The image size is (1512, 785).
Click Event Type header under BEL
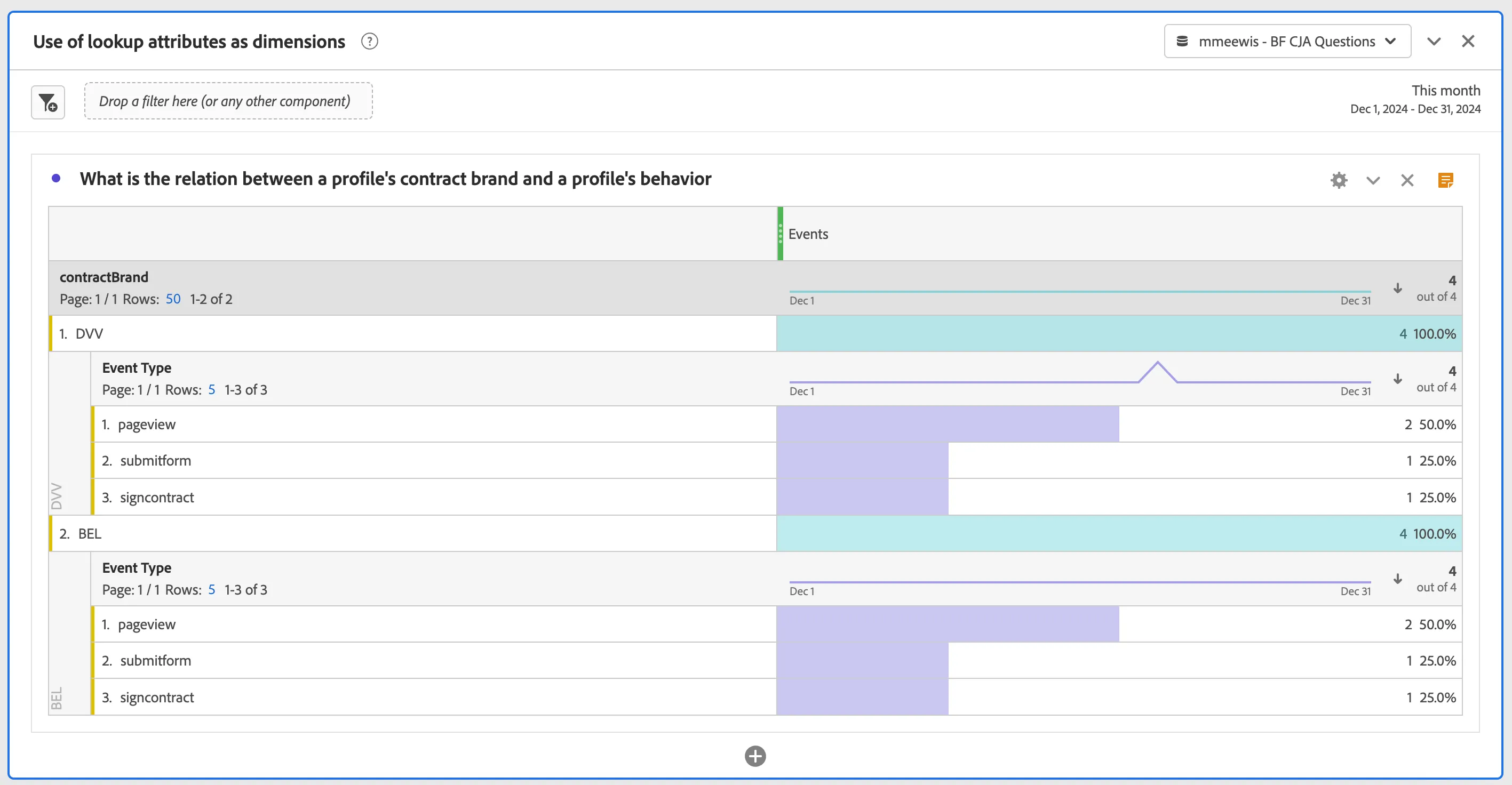coord(137,568)
